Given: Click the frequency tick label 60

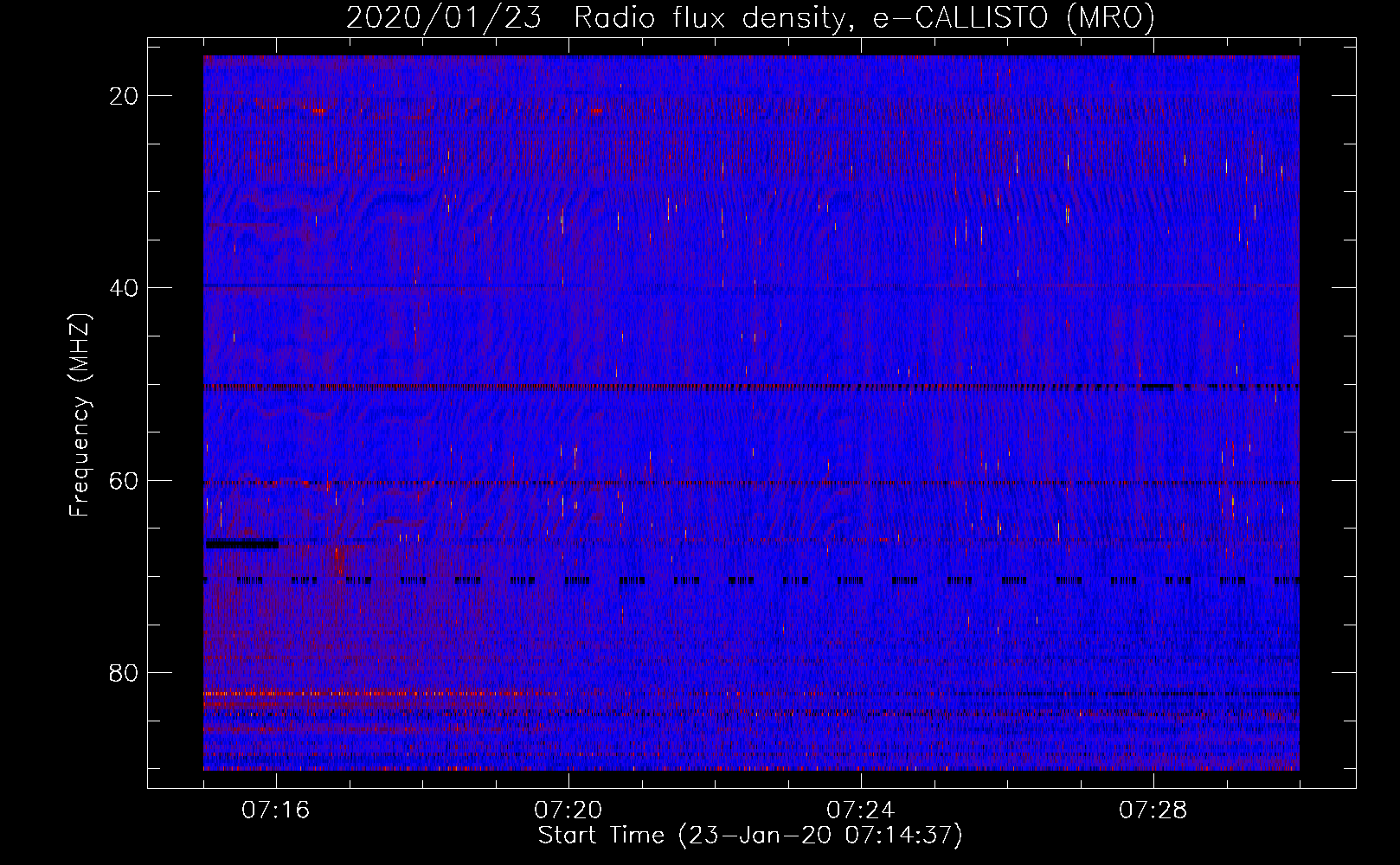Looking at the screenshot, I should [125, 480].
